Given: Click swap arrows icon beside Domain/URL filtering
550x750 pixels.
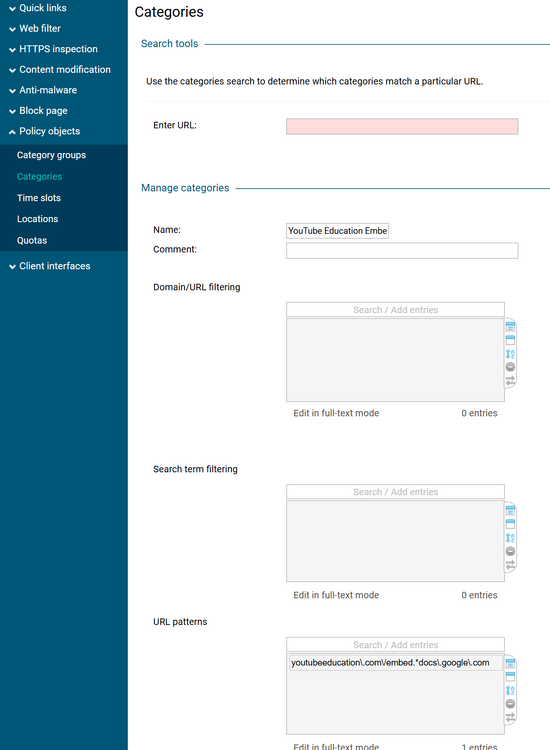Looking at the screenshot, I should [x=510, y=381].
